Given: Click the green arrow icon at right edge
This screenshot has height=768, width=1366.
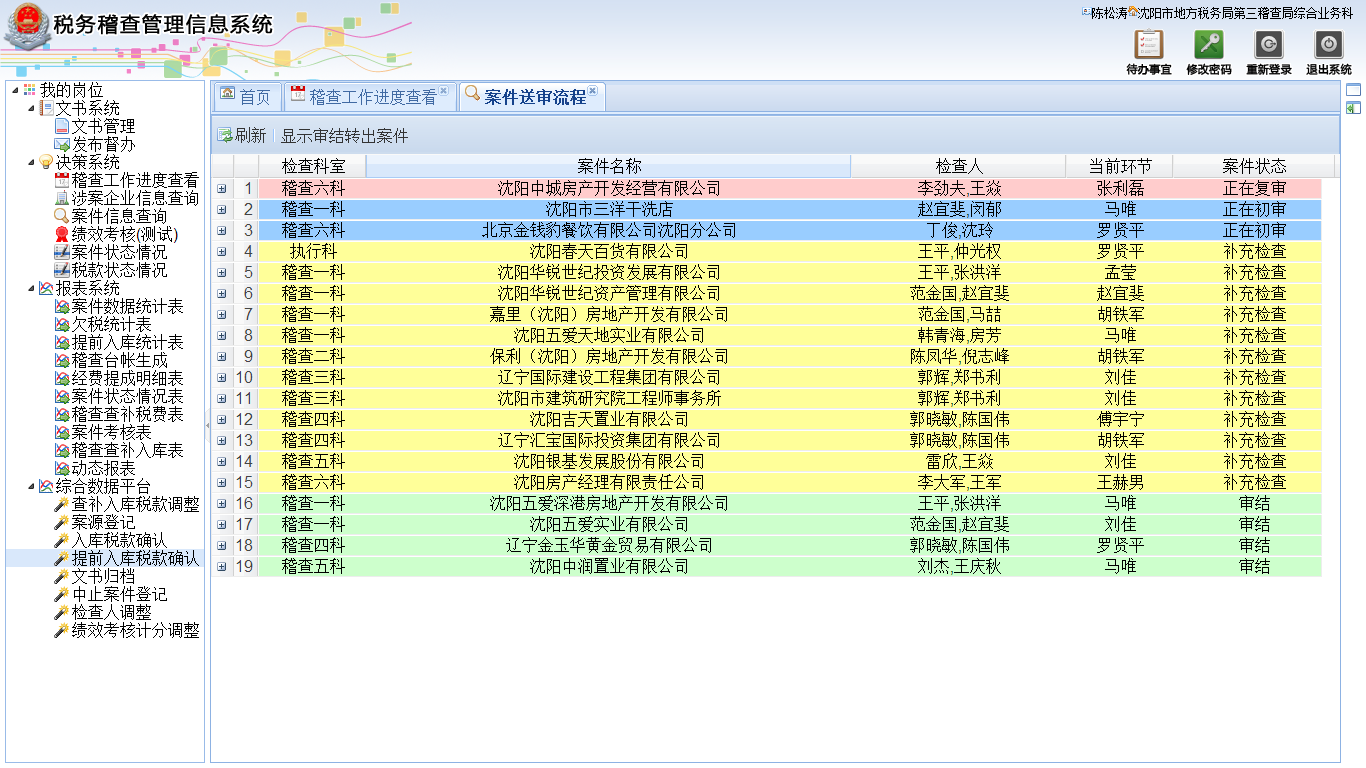Looking at the screenshot, I should point(1353,108).
